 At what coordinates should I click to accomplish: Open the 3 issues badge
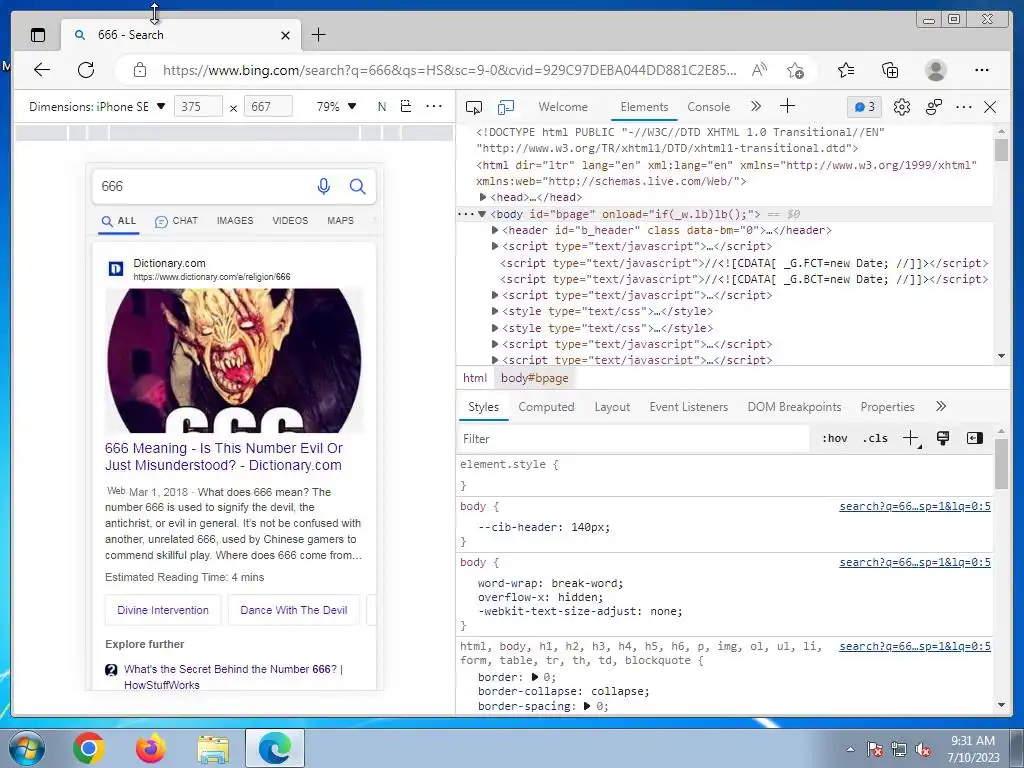coord(865,107)
